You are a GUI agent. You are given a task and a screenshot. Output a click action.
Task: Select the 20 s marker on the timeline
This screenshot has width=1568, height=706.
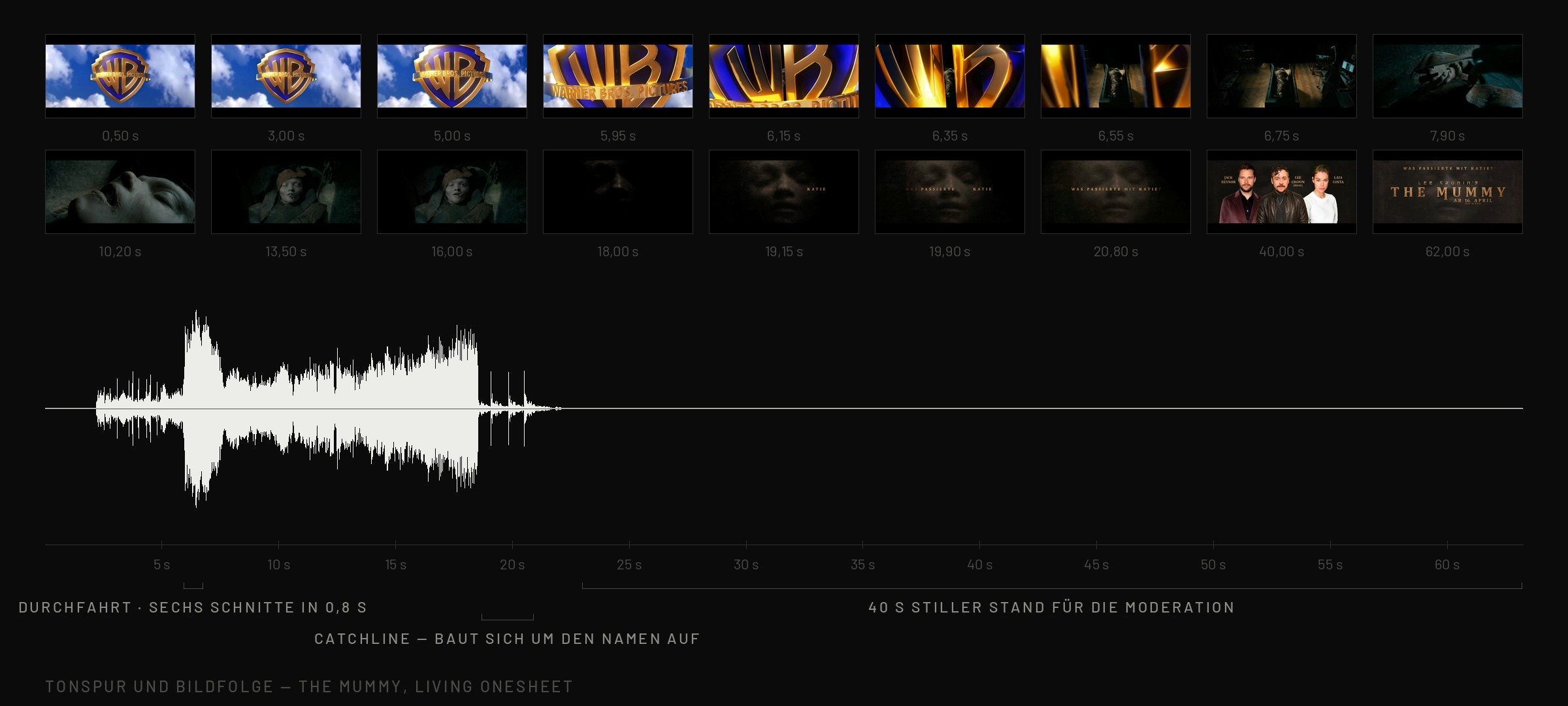tap(512, 564)
